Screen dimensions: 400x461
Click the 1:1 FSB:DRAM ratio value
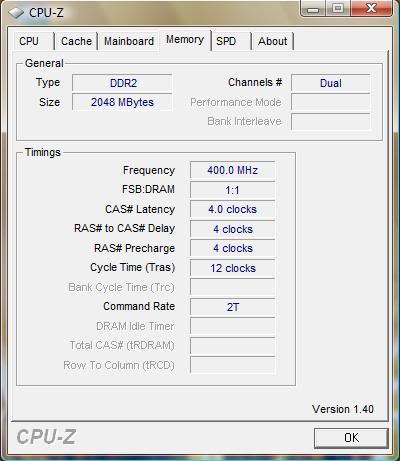coord(232,190)
